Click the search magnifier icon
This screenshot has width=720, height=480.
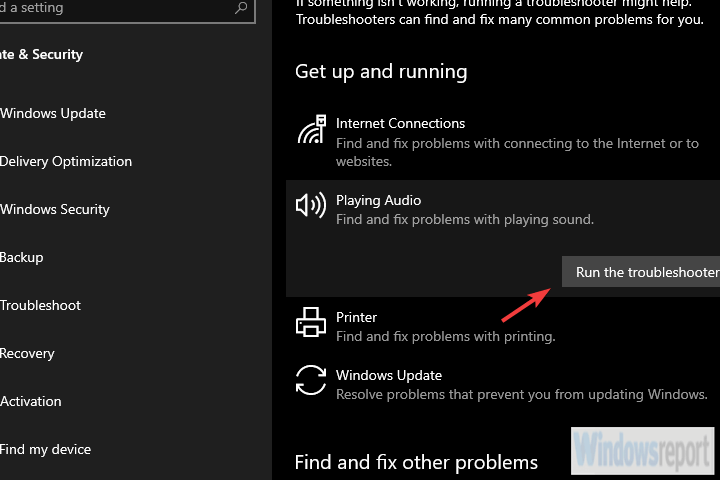click(241, 7)
